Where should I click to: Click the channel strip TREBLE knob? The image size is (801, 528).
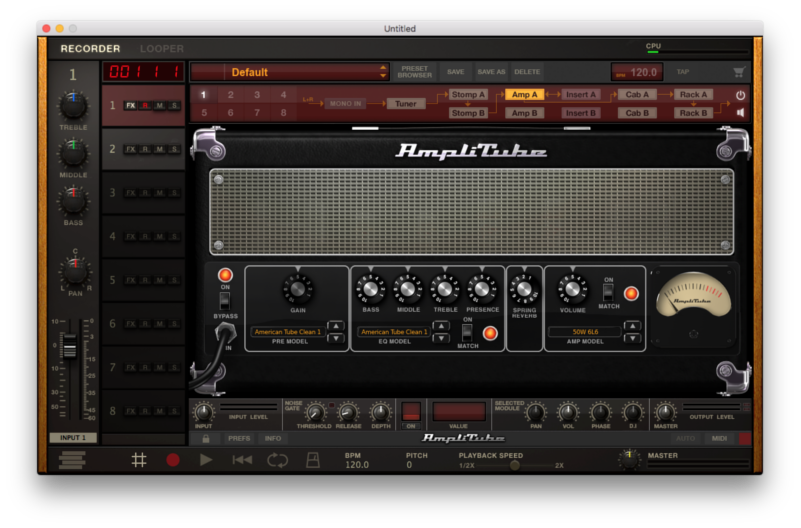click(73, 105)
